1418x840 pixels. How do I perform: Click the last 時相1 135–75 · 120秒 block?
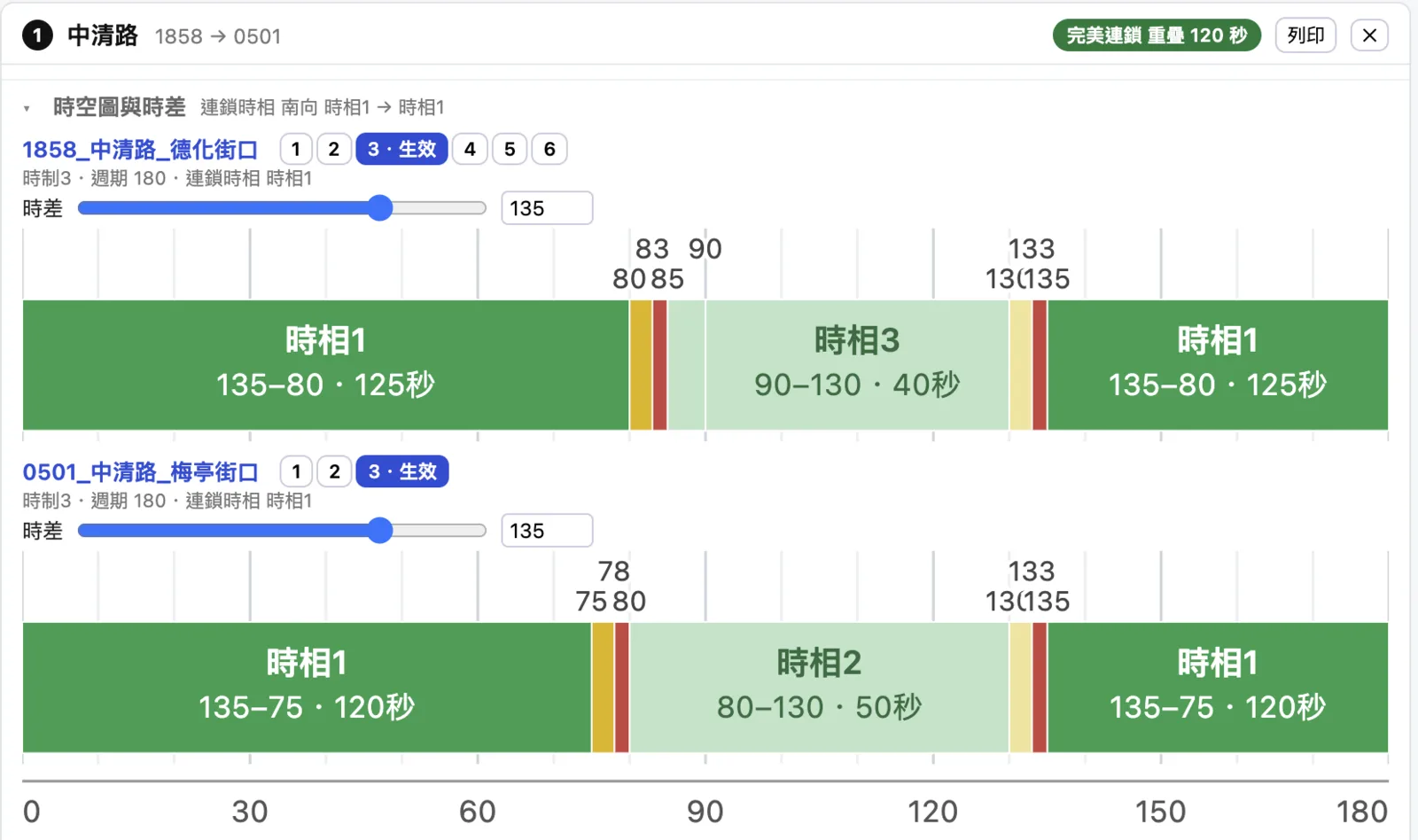pos(1218,688)
